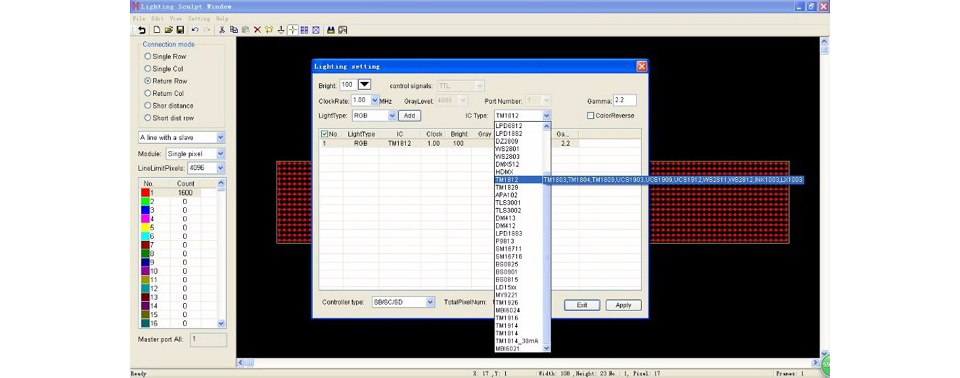Click the scissors cut icon
This screenshot has width=960, height=378.
click(222, 29)
